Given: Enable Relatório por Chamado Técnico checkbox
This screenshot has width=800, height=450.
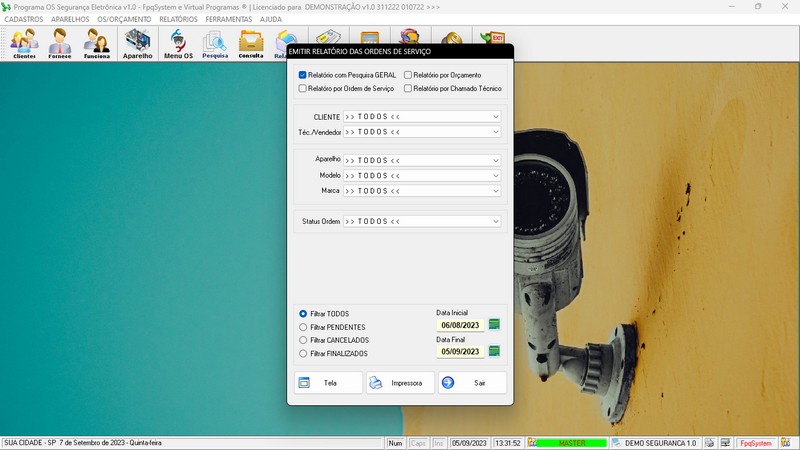Looking at the screenshot, I should pyautogui.click(x=408, y=88).
